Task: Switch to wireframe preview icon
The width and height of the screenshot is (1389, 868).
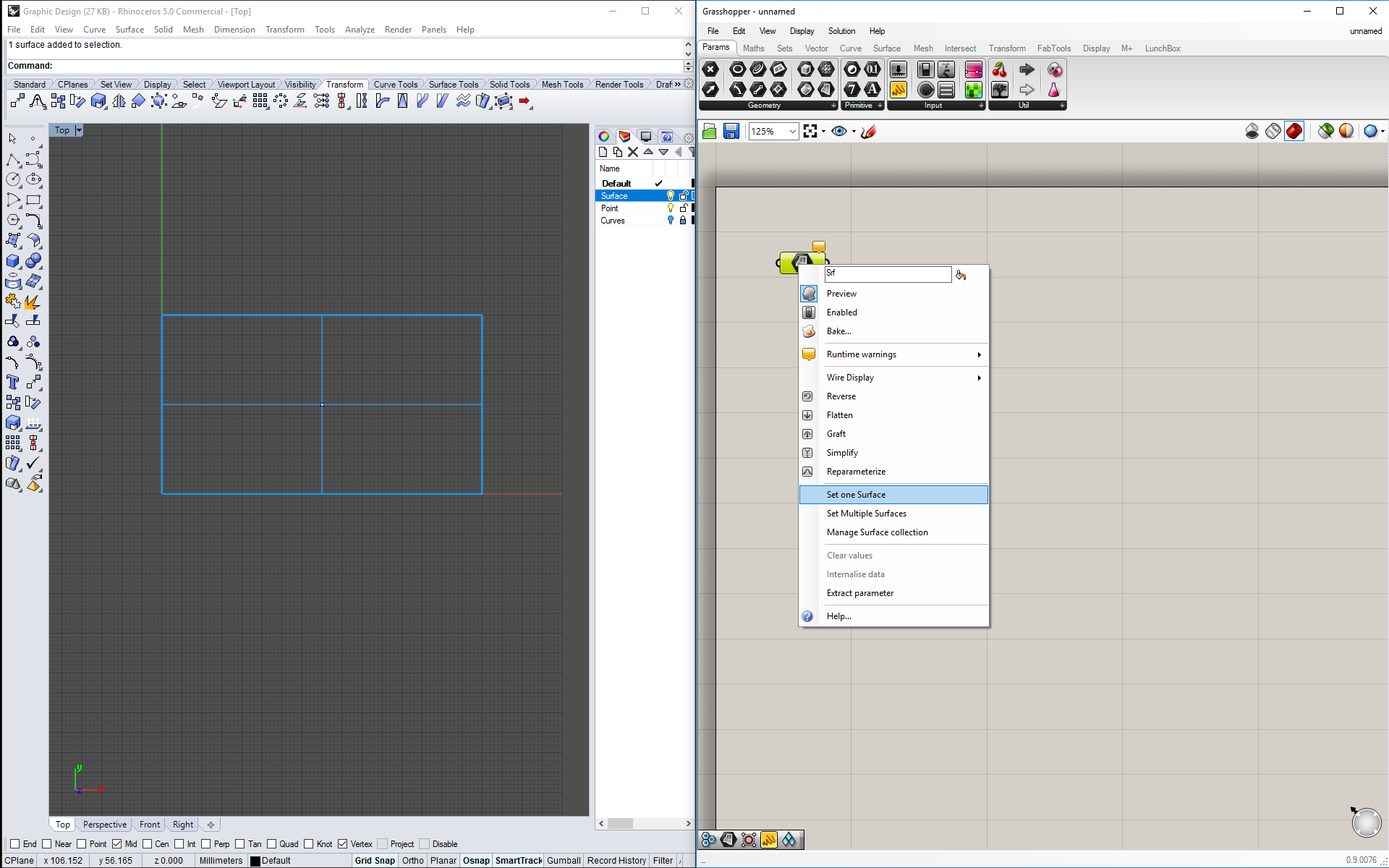Action: [x=1273, y=131]
